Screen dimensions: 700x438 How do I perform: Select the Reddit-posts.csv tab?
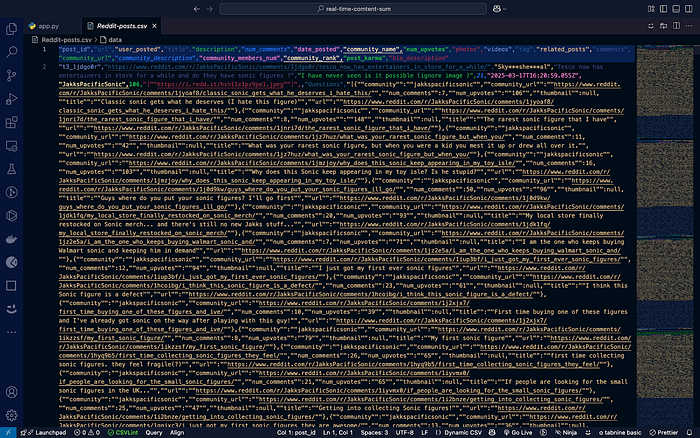coord(121,26)
